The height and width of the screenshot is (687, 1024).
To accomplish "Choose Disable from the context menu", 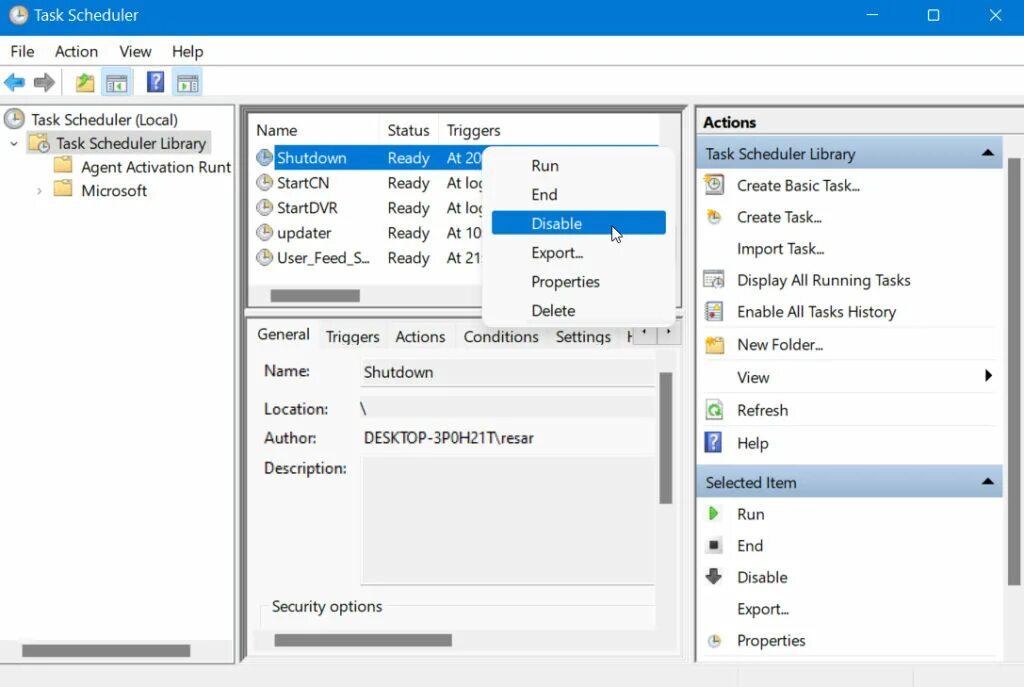I will pos(579,223).
